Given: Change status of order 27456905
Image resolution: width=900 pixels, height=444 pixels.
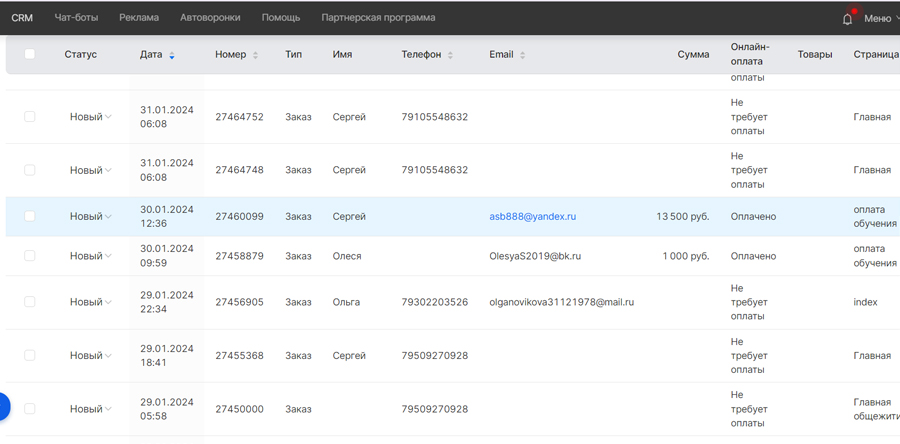Looking at the screenshot, I should [x=90, y=302].
